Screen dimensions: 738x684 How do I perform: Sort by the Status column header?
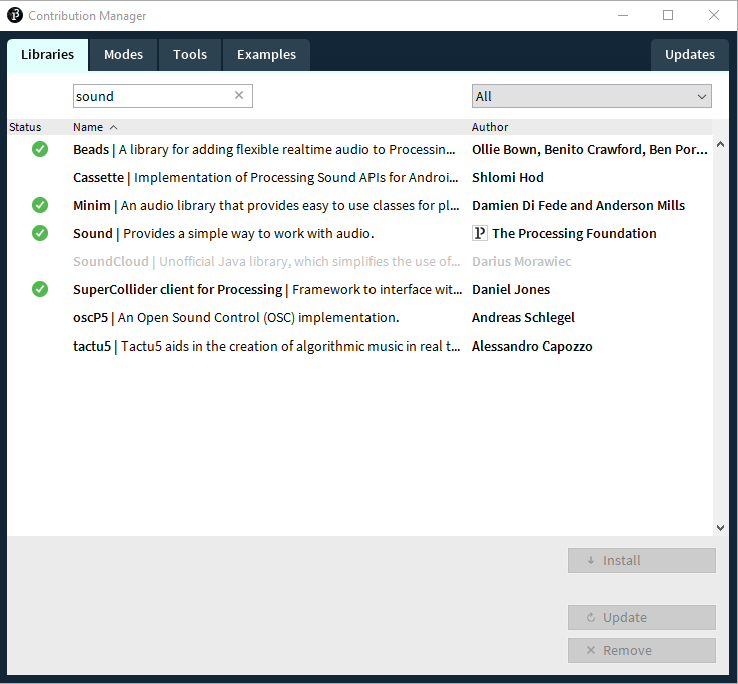coord(25,127)
